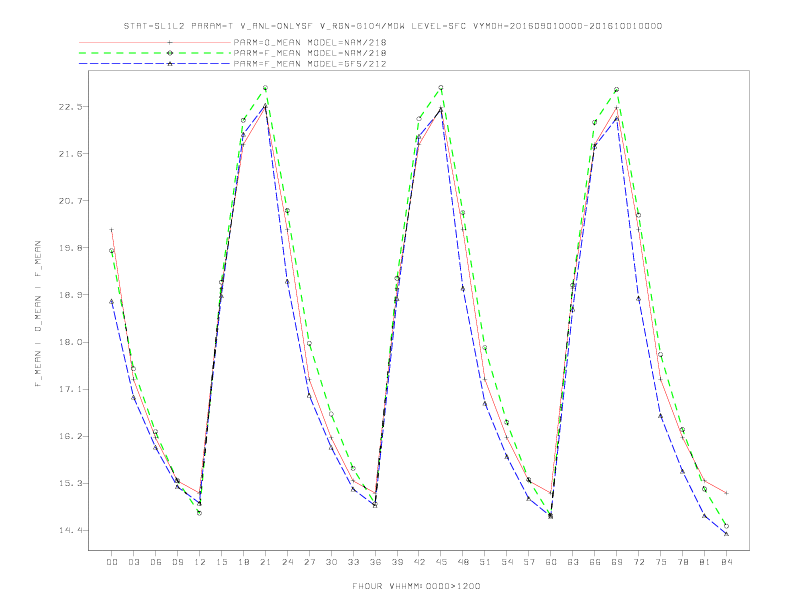792x612 pixels.
Task: Click y-axis tick value 21.6
Action: [x=70, y=154]
